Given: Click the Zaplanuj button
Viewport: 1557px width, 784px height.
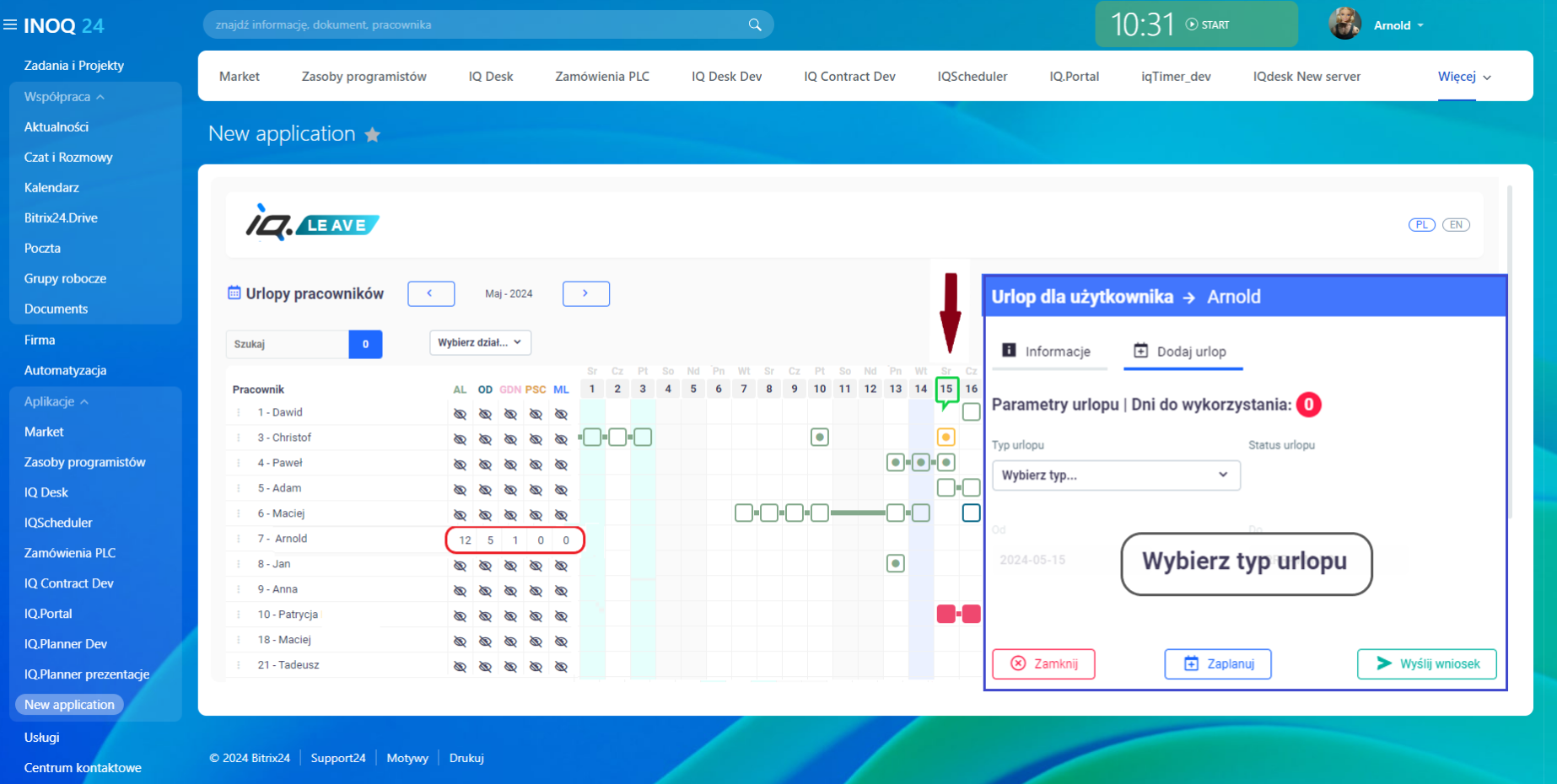Looking at the screenshot, I should (1218, 664).
